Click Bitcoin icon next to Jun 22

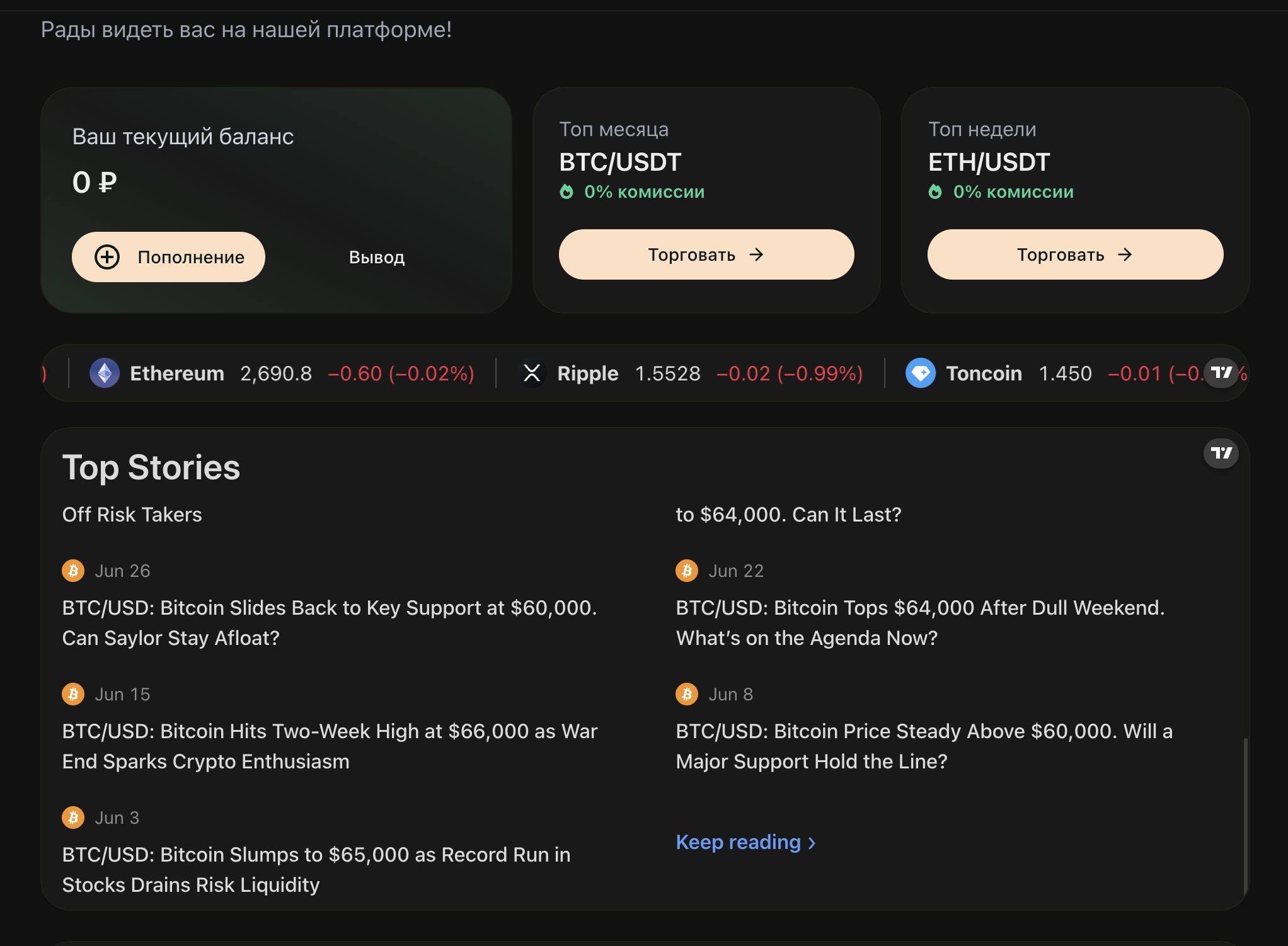687,571
